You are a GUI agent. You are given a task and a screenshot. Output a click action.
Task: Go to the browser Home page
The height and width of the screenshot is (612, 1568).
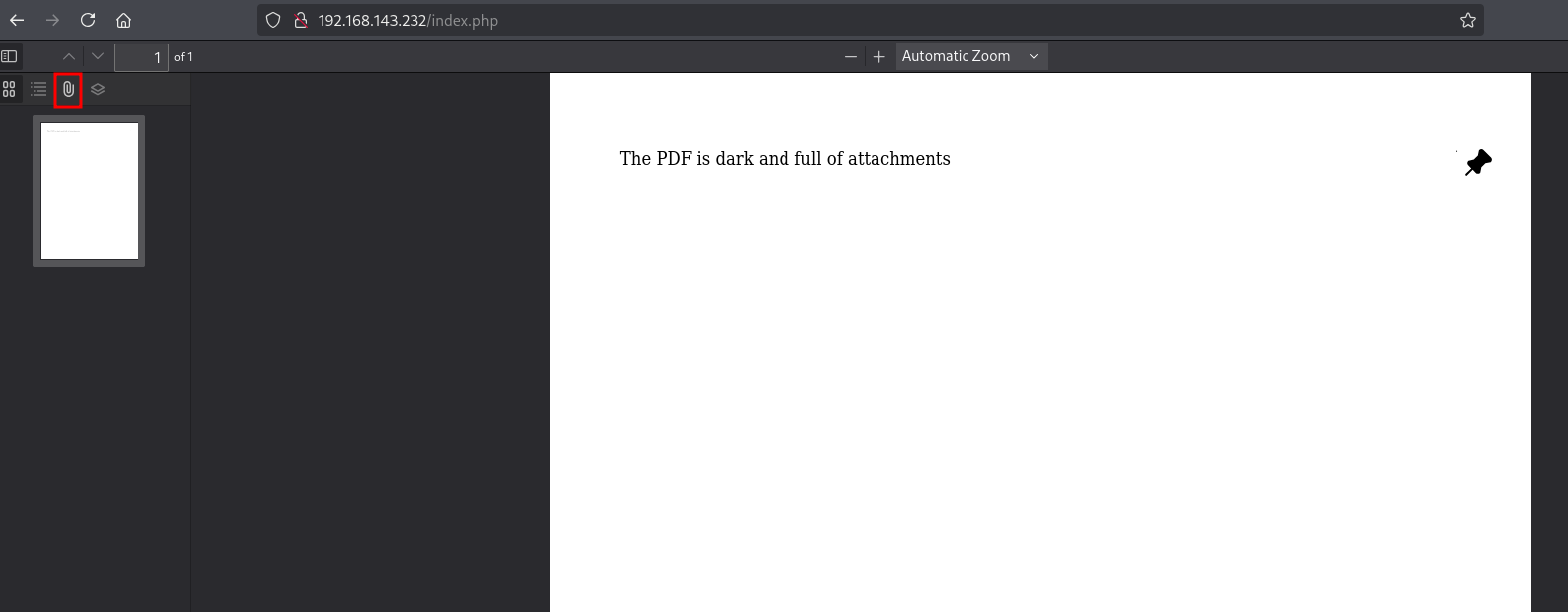123,20
